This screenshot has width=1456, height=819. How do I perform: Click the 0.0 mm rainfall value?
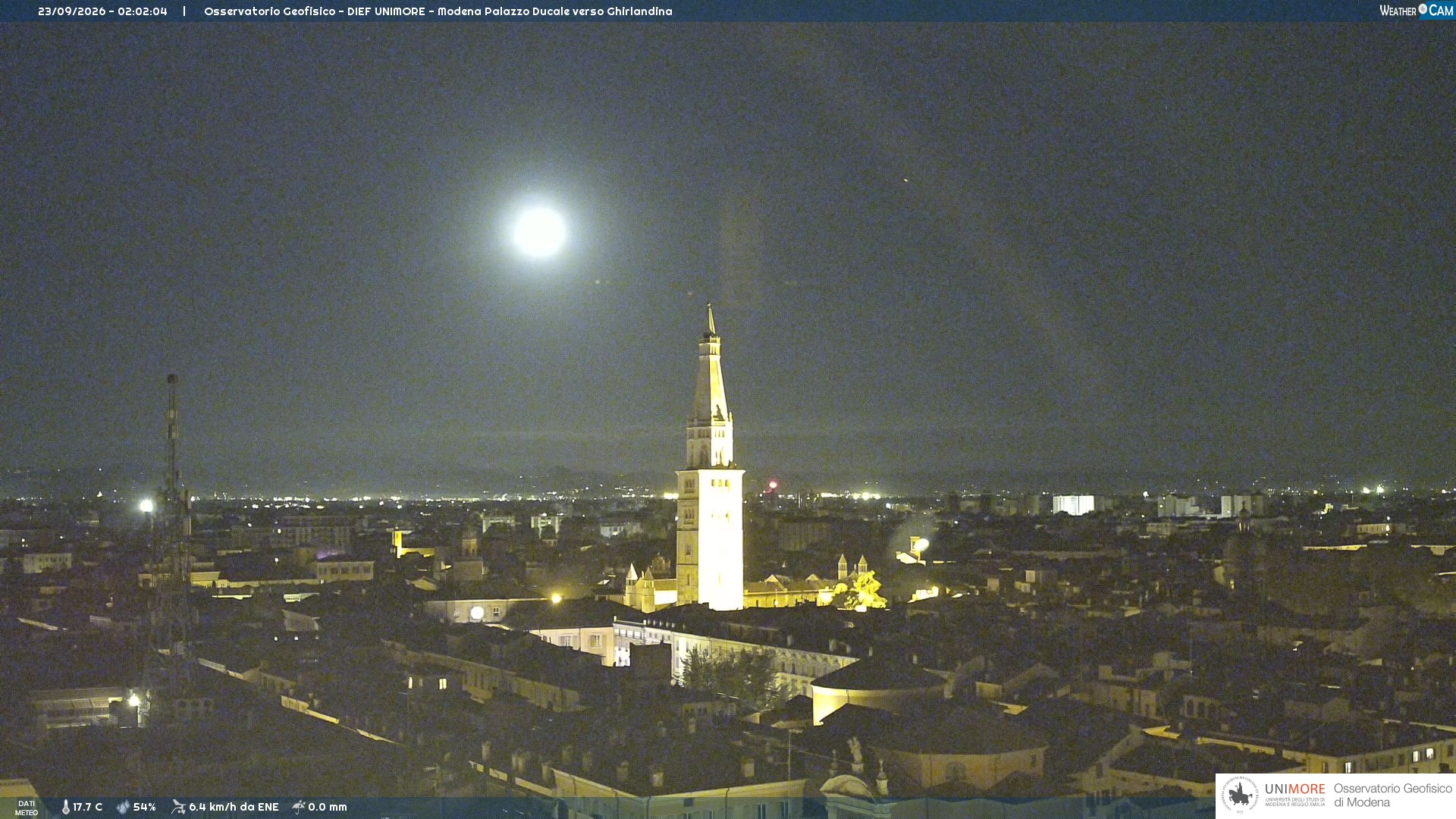(328, 807)
